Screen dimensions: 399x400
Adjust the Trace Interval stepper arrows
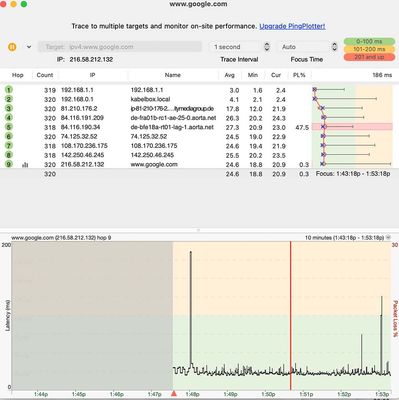pos(267,47)
